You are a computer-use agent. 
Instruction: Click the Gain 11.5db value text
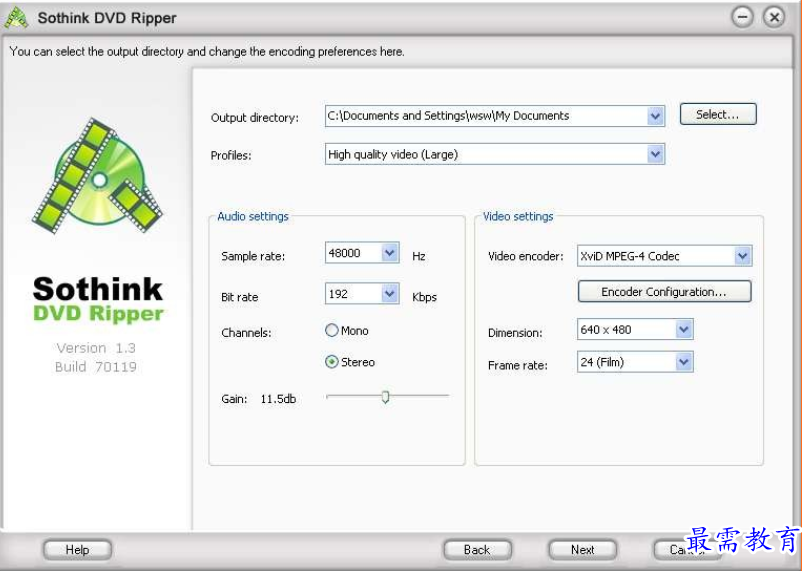tap(278, 399)
